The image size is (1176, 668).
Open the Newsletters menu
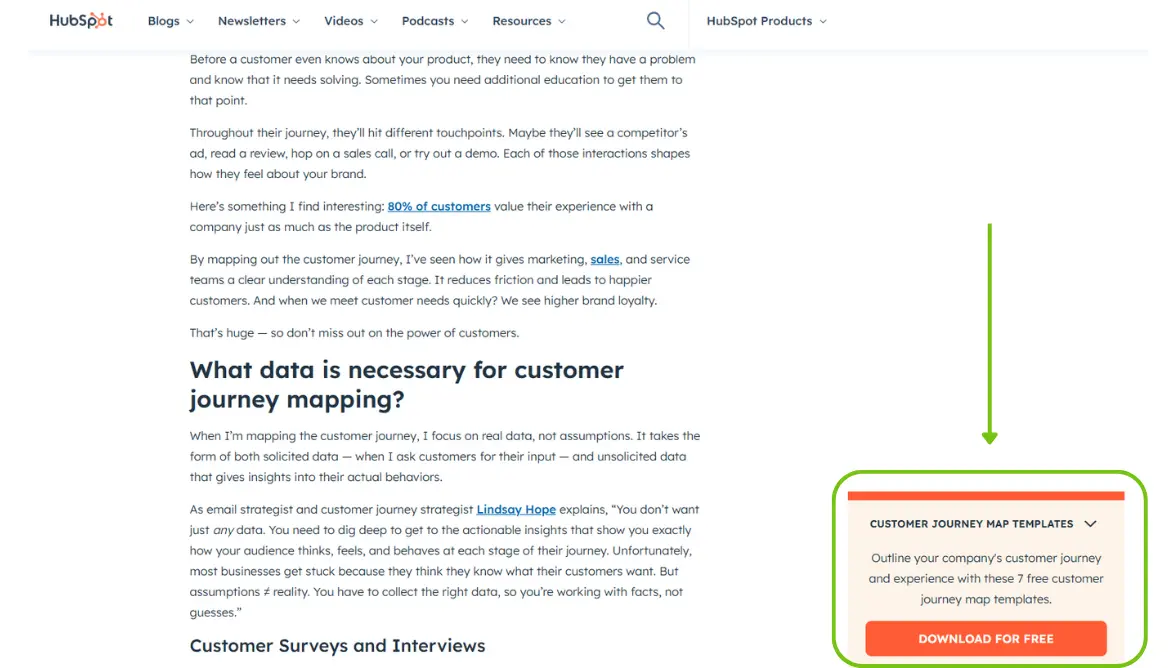tap(259, 21)
